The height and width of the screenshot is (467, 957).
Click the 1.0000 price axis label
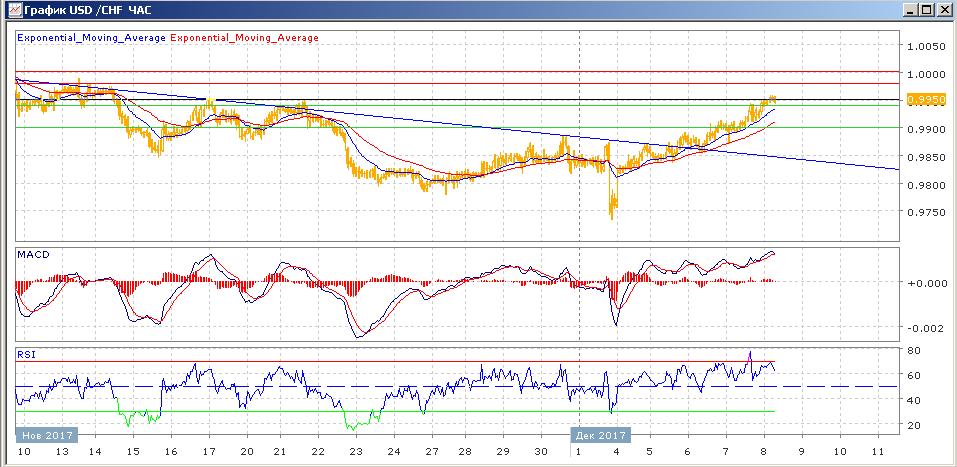tap(927, 74)
